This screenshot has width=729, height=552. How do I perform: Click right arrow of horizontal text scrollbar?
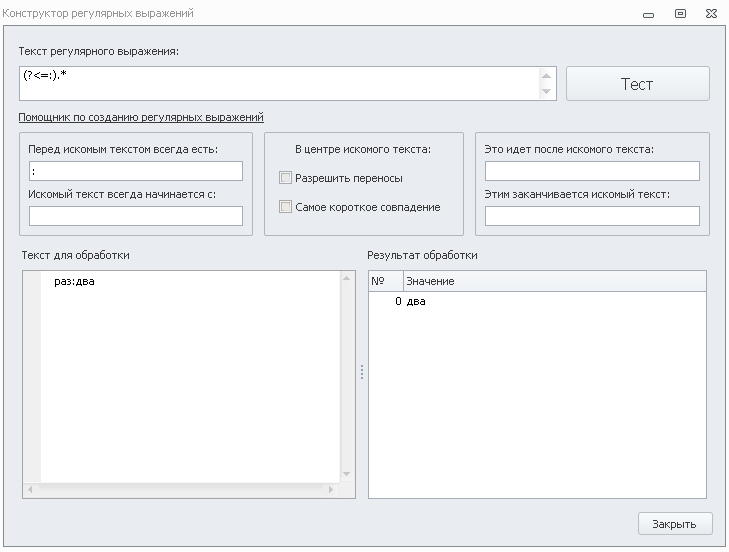click(331, 489)
